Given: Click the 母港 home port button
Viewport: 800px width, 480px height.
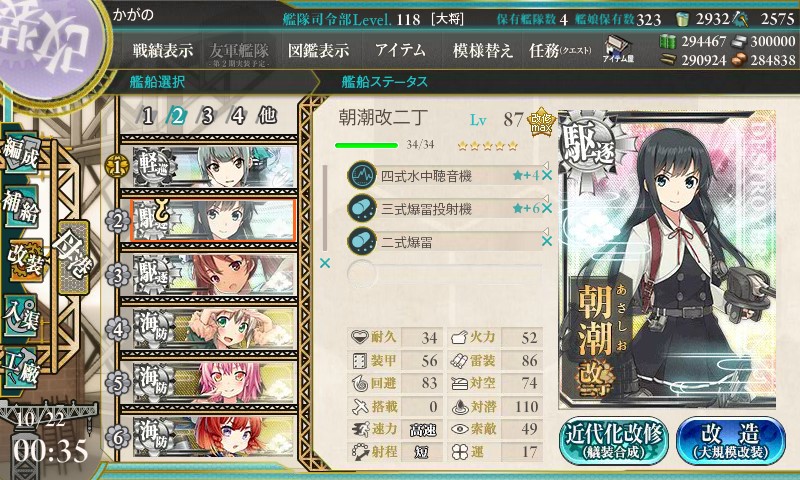Looking at the screenshot, I should coord(74,257).
